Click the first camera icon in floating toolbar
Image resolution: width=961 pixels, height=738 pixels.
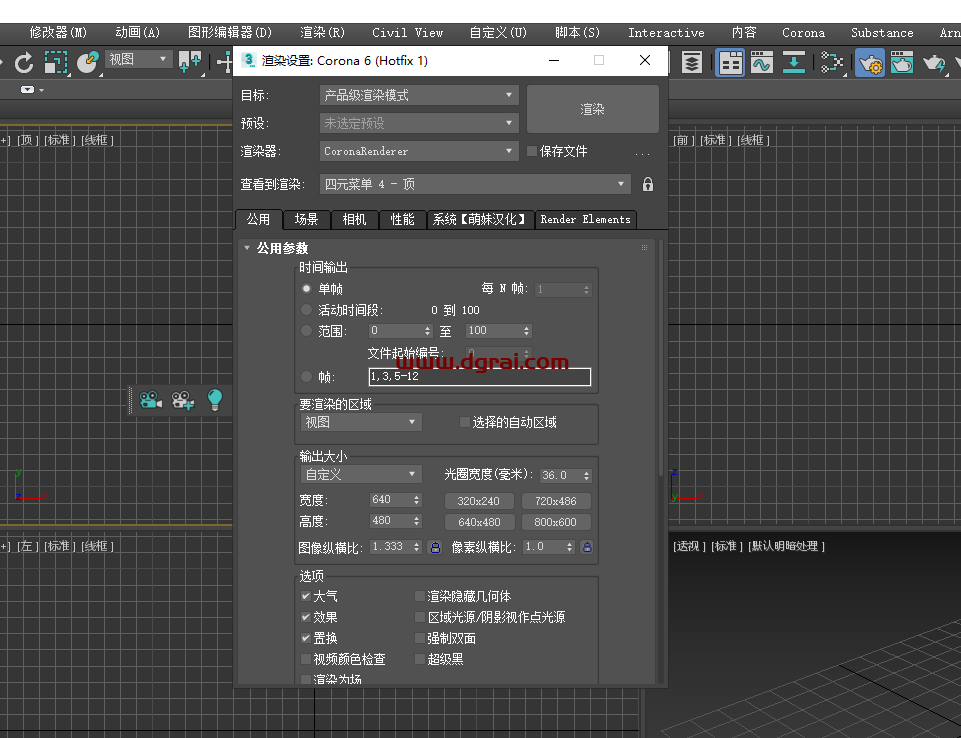pyautogui.click(x=150, y=400)
